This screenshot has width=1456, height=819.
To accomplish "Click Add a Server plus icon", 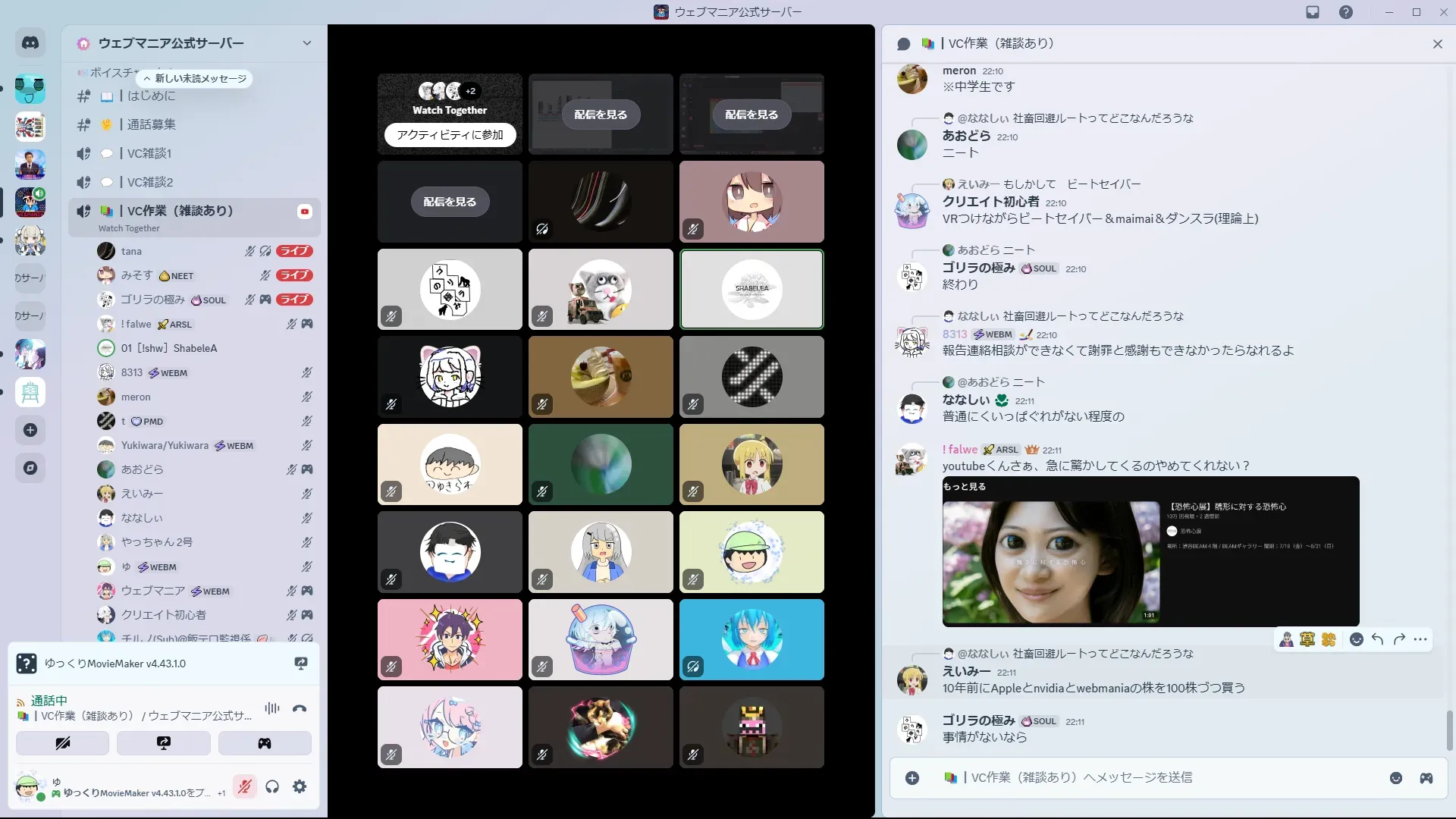I will click(x=30, y=430).
